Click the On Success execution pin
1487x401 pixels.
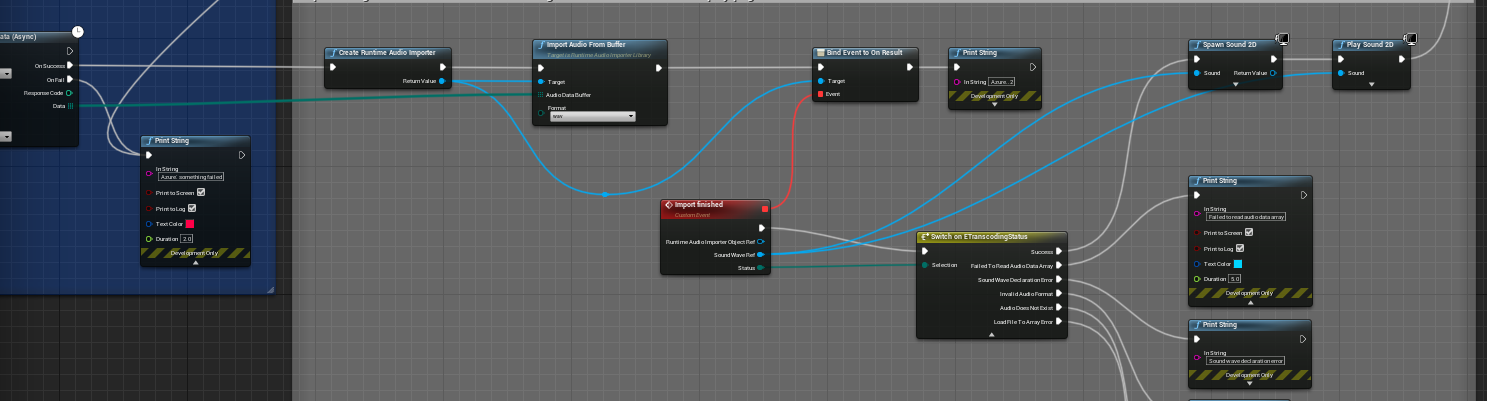[70, 66]
